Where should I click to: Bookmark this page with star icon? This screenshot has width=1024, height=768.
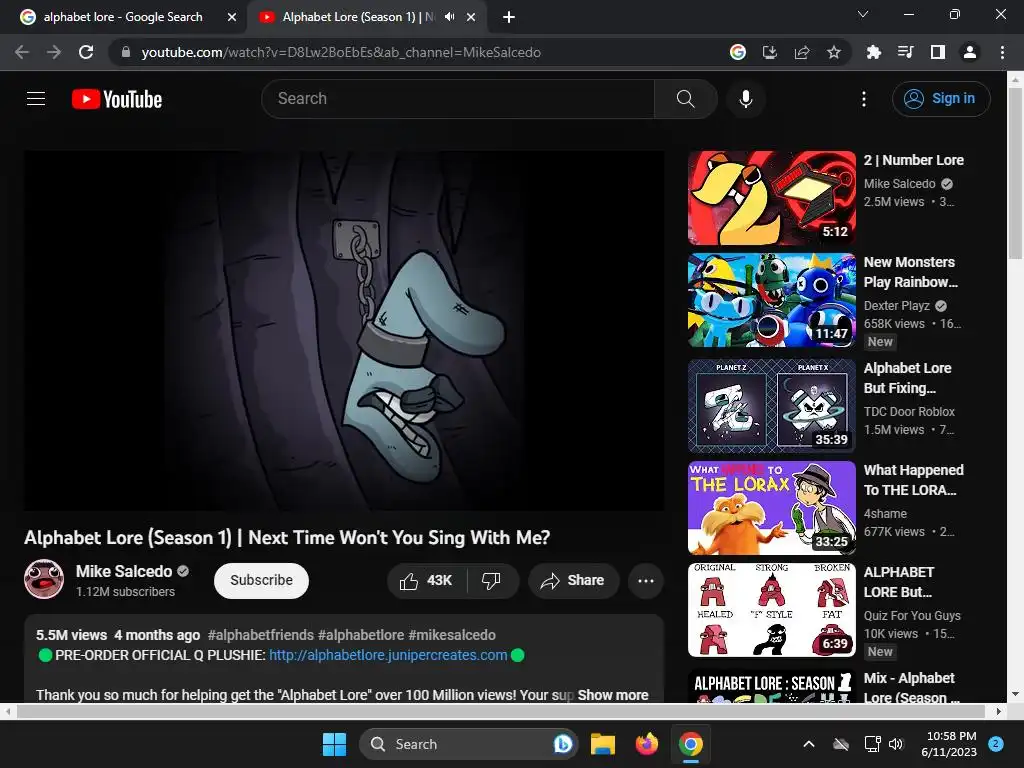coord(833,52)
